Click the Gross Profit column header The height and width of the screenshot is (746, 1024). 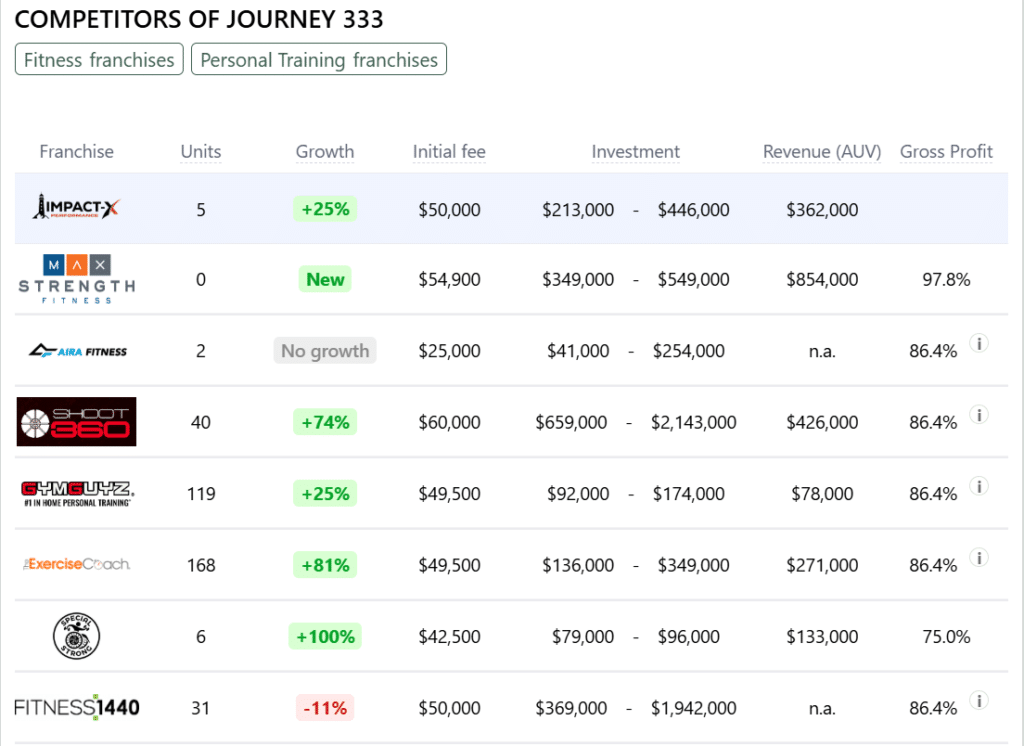click(946, 152)
